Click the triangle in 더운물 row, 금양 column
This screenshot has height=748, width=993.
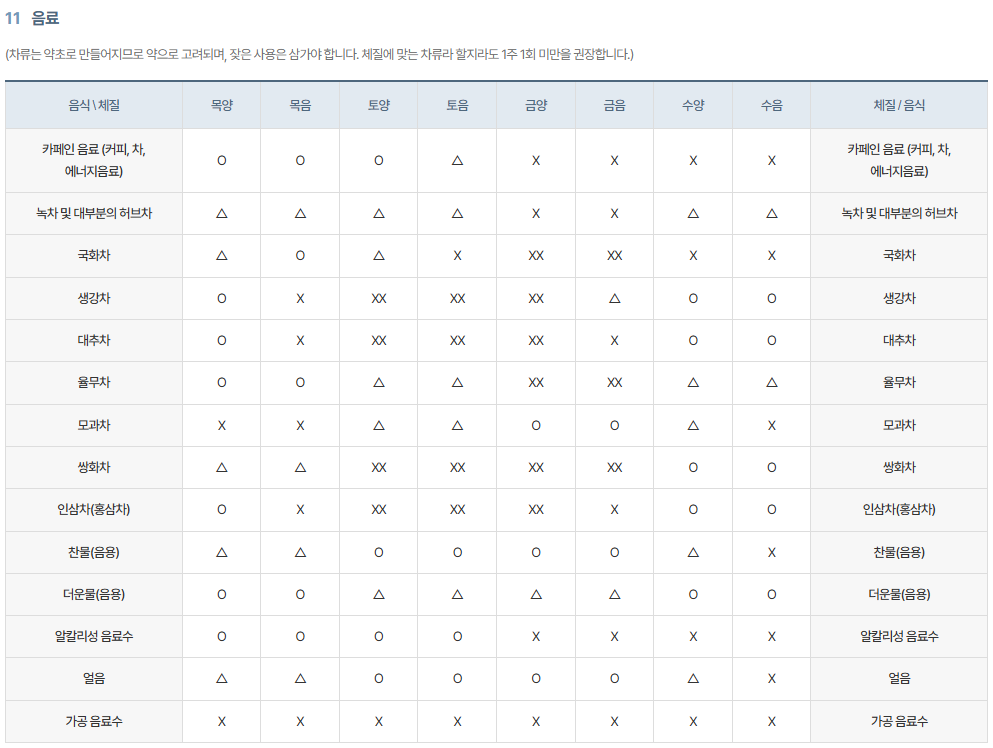[x=536, y=594]
